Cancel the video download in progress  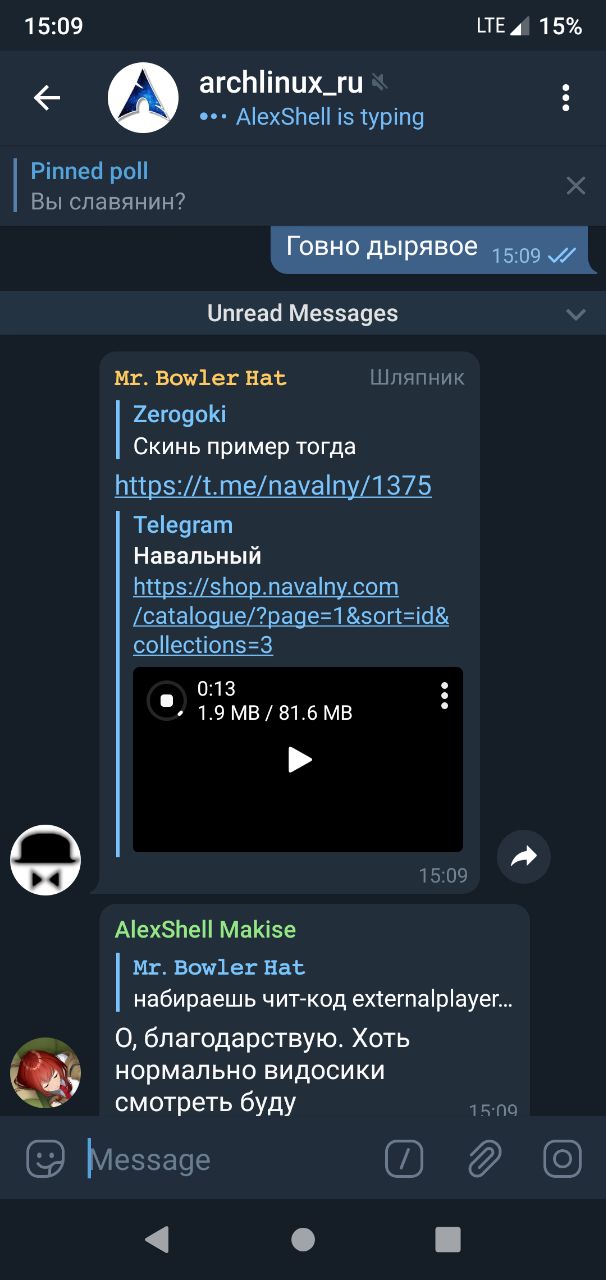[166, 700]
